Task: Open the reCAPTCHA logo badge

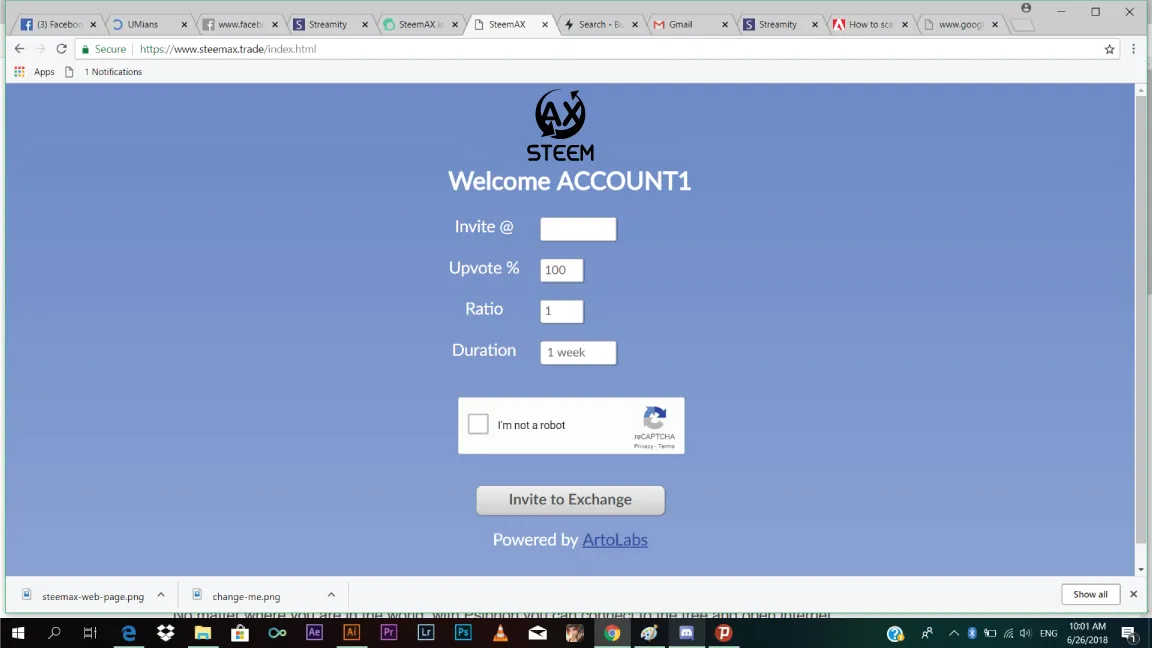Action: coord(654,419)
